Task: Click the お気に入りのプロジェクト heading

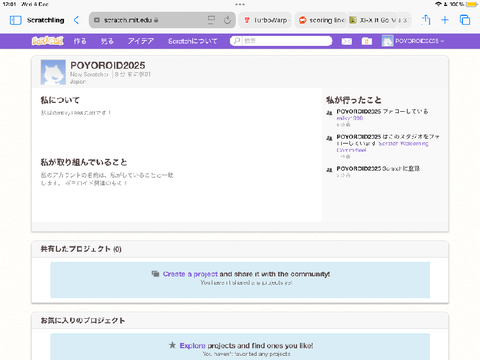Action: [83, 320]
